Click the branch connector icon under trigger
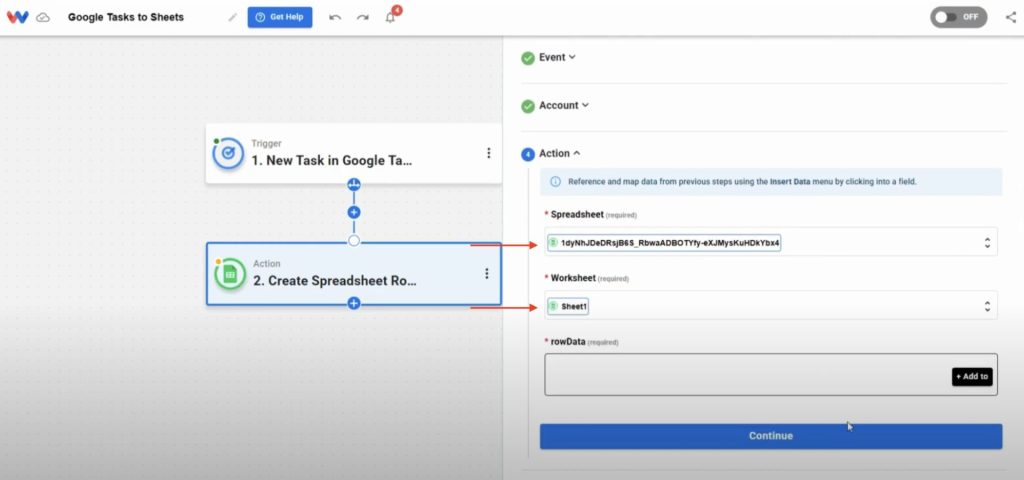Screen dimensions: 1024x480 354,184
